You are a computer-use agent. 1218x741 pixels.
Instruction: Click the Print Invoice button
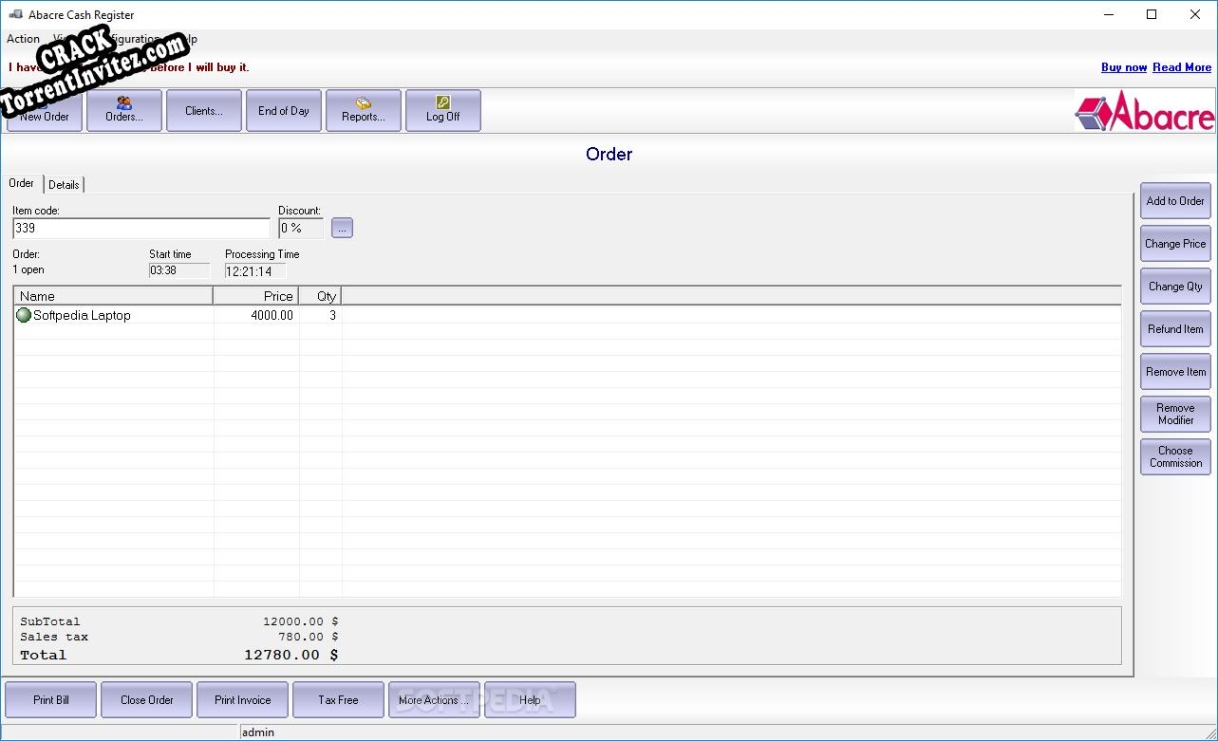(242, 699)
